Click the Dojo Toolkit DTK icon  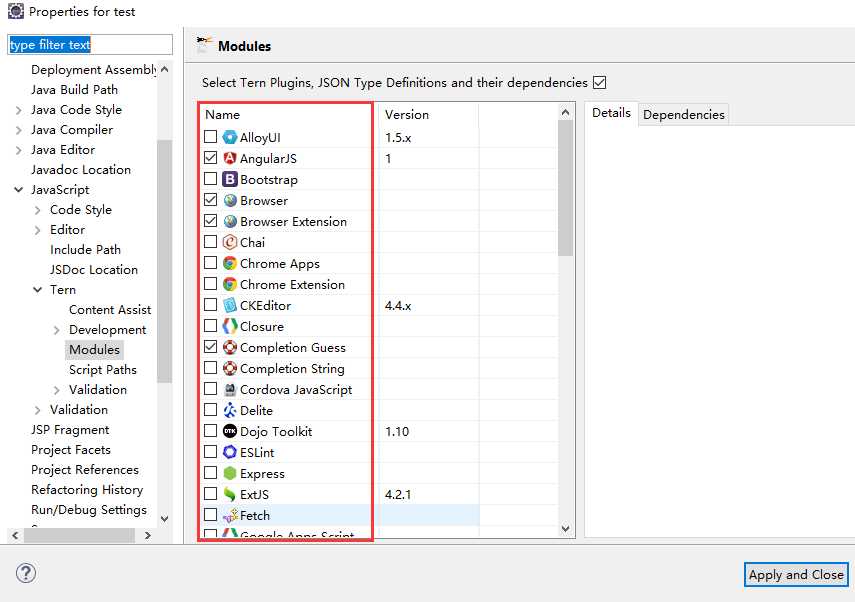(x=230, y=431)
